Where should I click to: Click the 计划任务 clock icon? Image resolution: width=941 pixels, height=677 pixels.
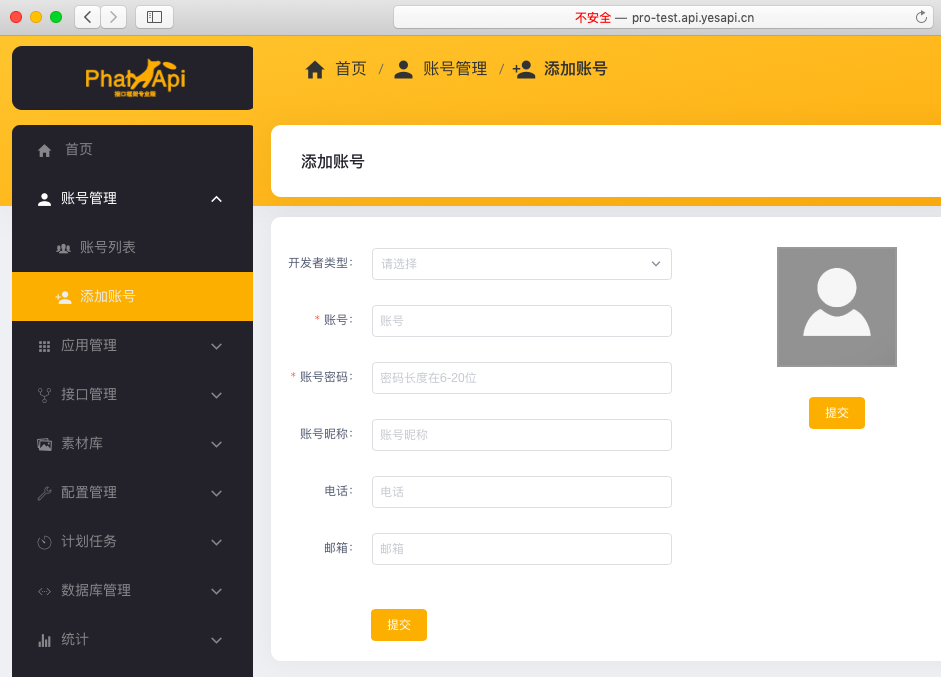44,542
